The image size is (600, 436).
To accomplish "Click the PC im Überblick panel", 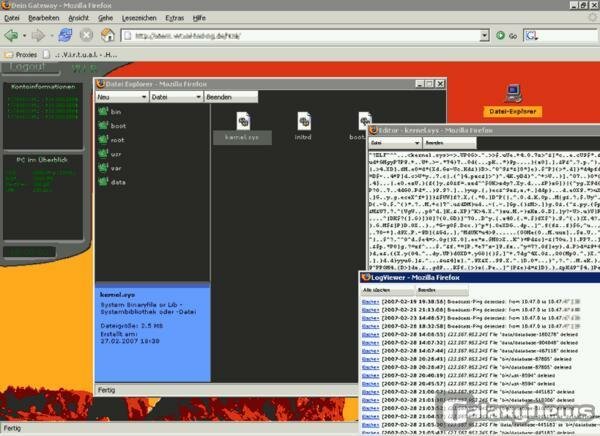I will 43,197.
